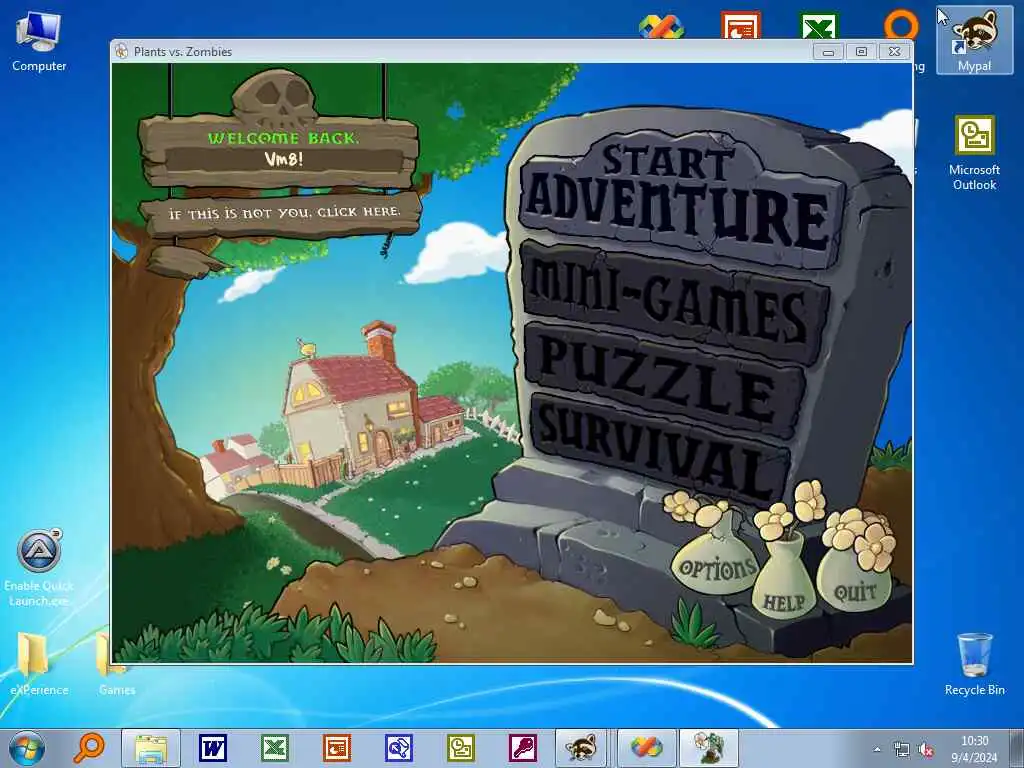Launch PowerPoint from the taskbar
This screenshot has width=1024, height=768.
(x=337, y=748)
